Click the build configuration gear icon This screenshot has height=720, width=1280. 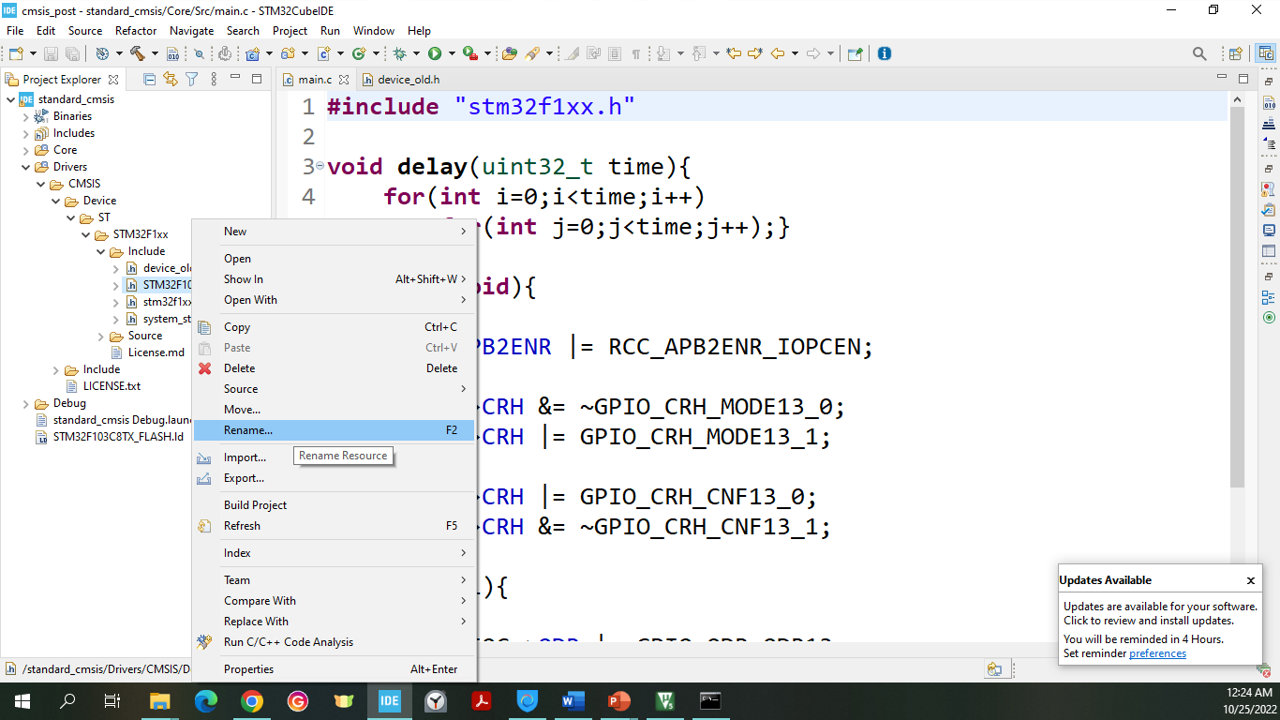[x=102, y=54]
